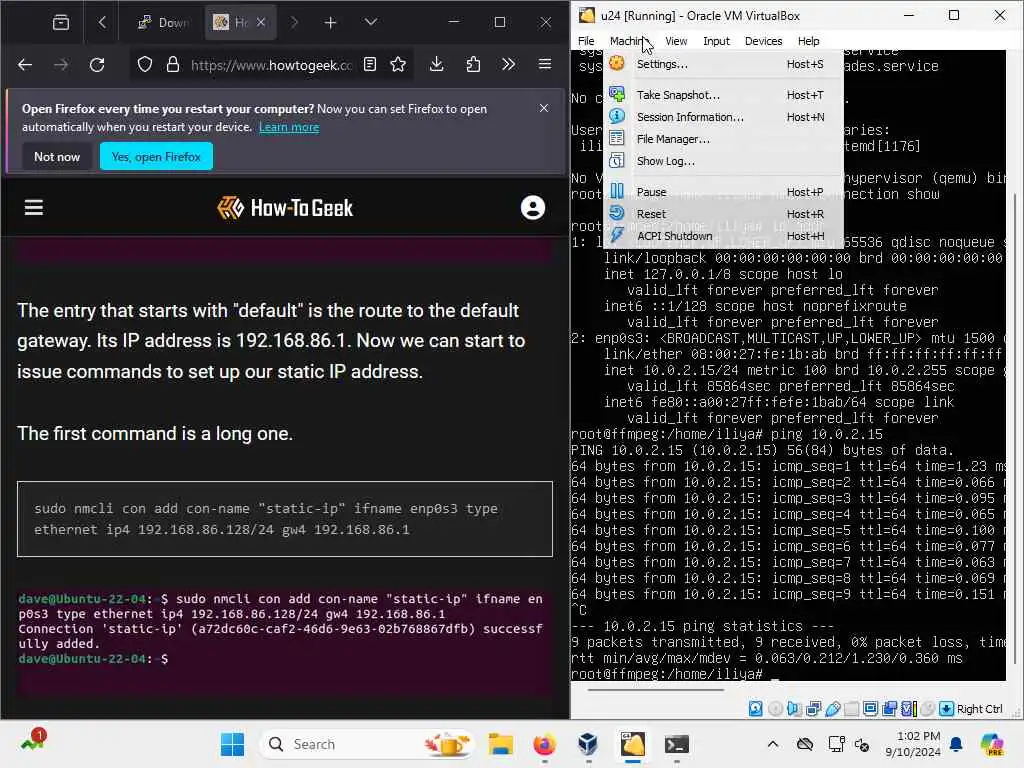Click the VirtualBox shared folders status icon
This screenshot has width=1024, height=768.
852,709
